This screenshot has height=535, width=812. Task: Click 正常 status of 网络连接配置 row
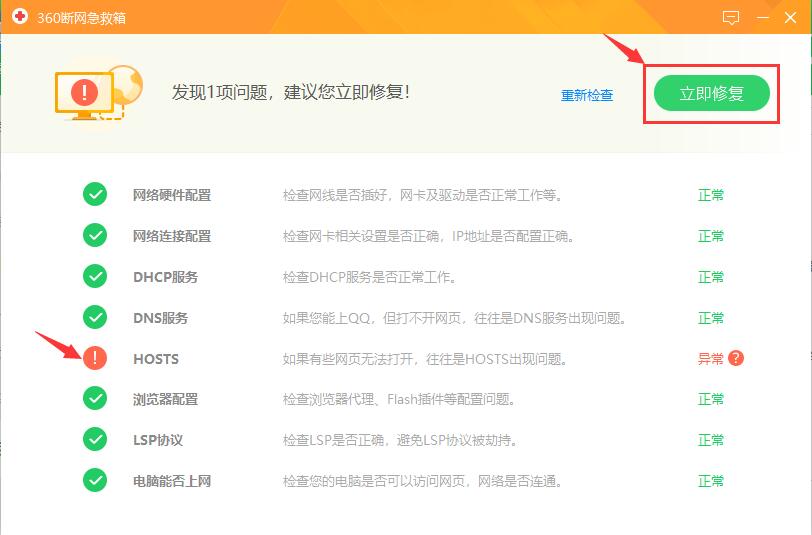tap(710, 236)
